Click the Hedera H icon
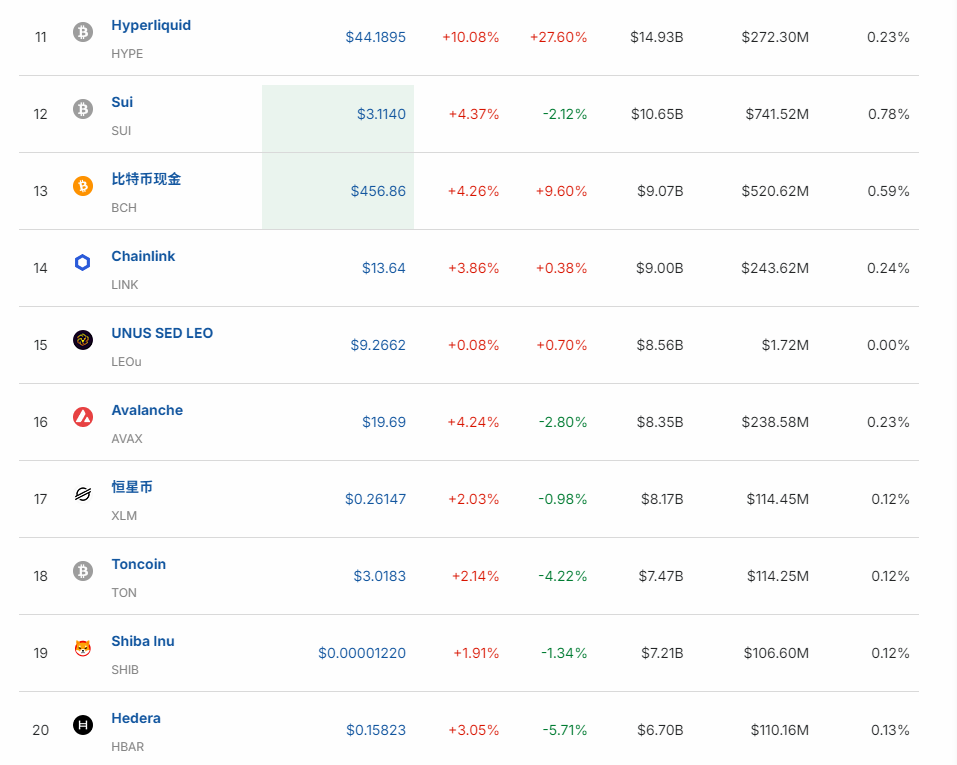This screenshot has width=957, height=765. pyautogui.click(x=83, y=725)
